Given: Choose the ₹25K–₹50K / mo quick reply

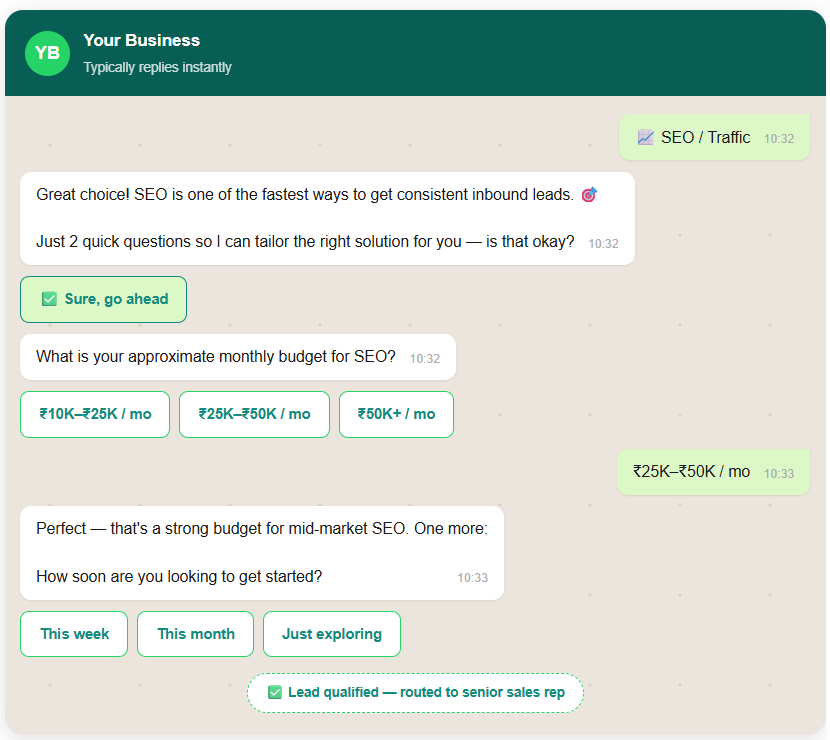Looking at the screenshot, I should click(254, 414).
